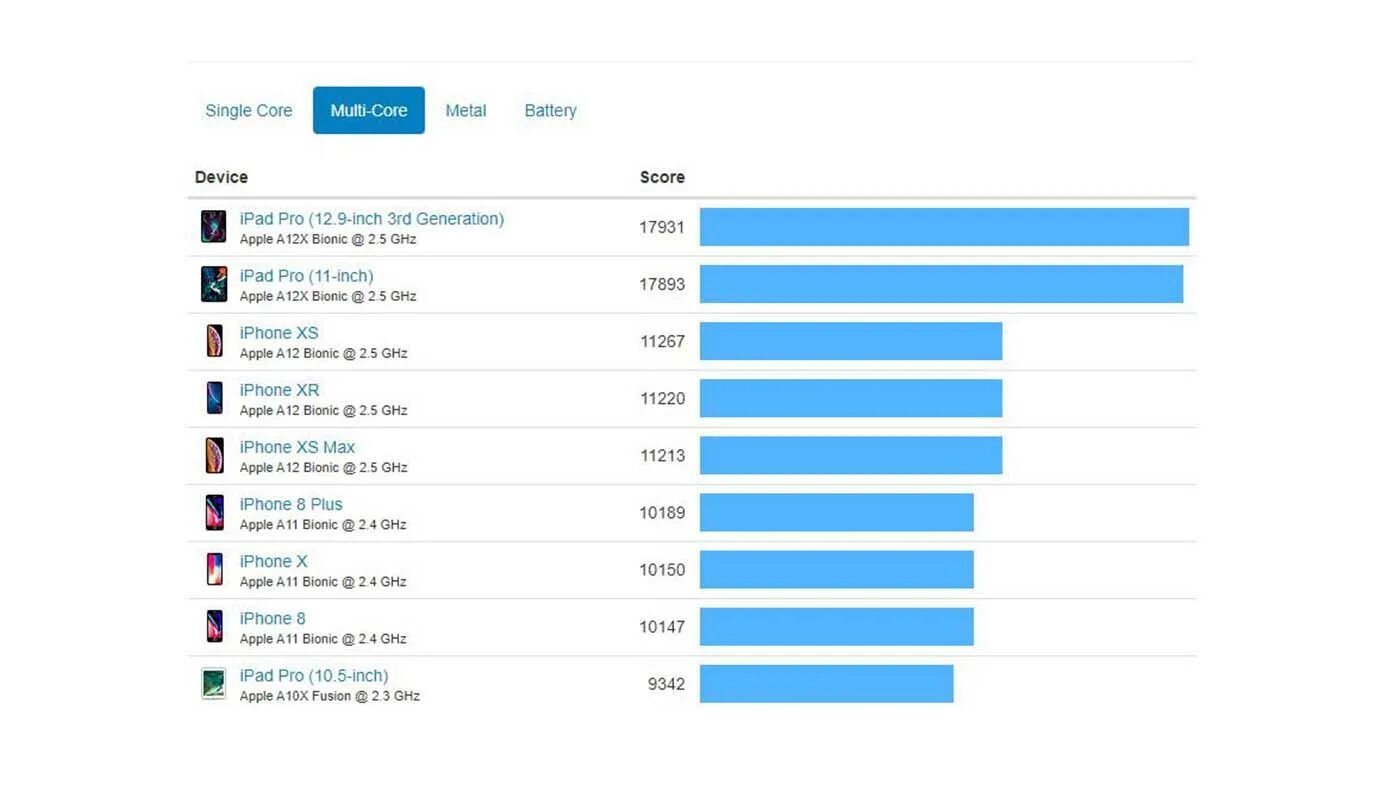1400x788 pixels.
Task: Click A12X Bionic text under iPad Pro (11-inch)
Action: [327, 296]
